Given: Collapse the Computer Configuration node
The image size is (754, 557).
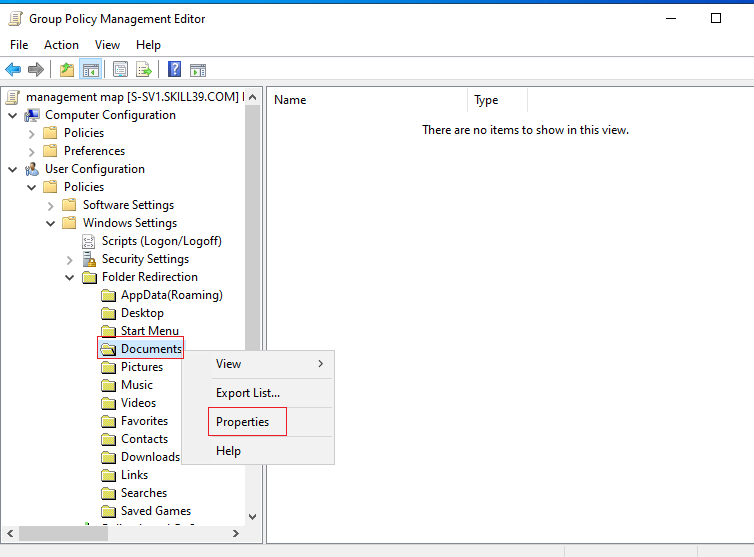Looking at the screenshot, I should coord(13,115).
